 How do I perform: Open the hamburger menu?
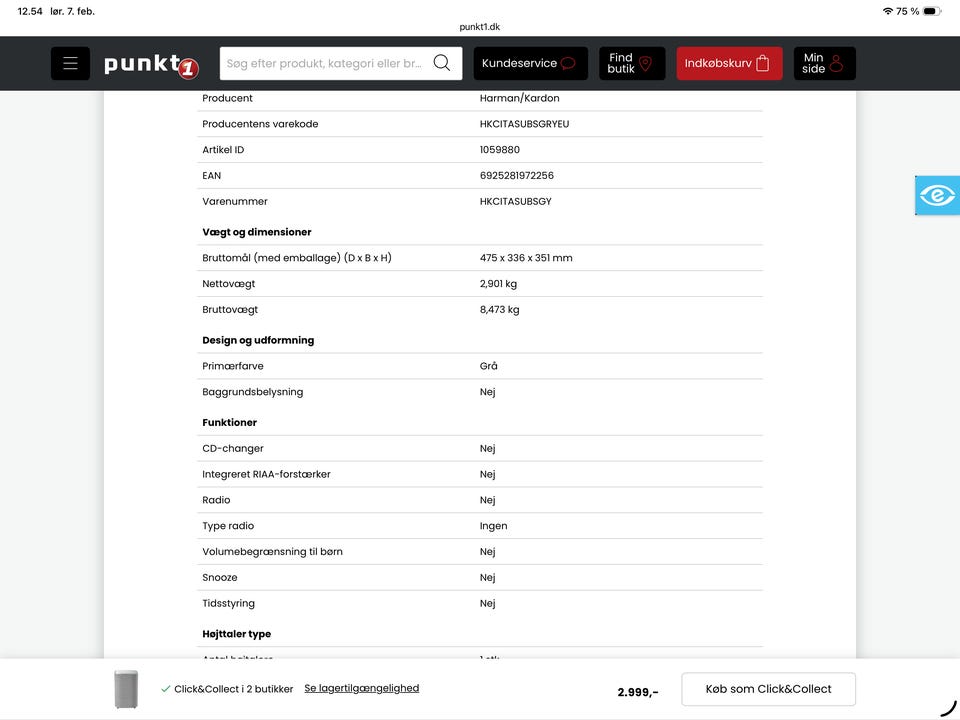70,63
